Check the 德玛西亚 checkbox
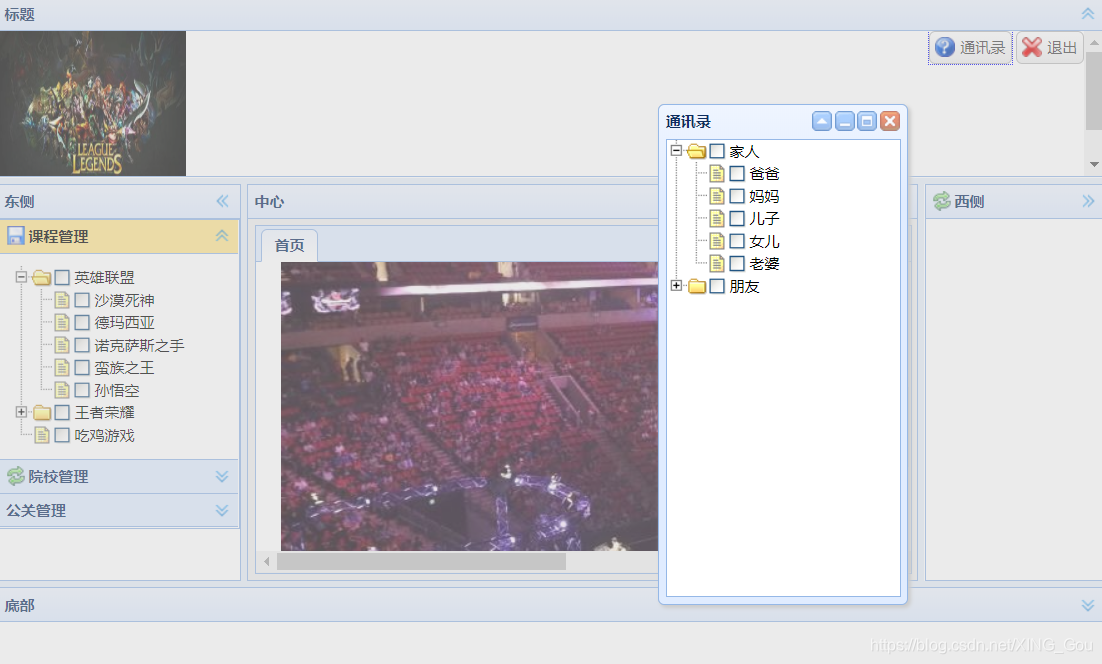 click(82, 323)
